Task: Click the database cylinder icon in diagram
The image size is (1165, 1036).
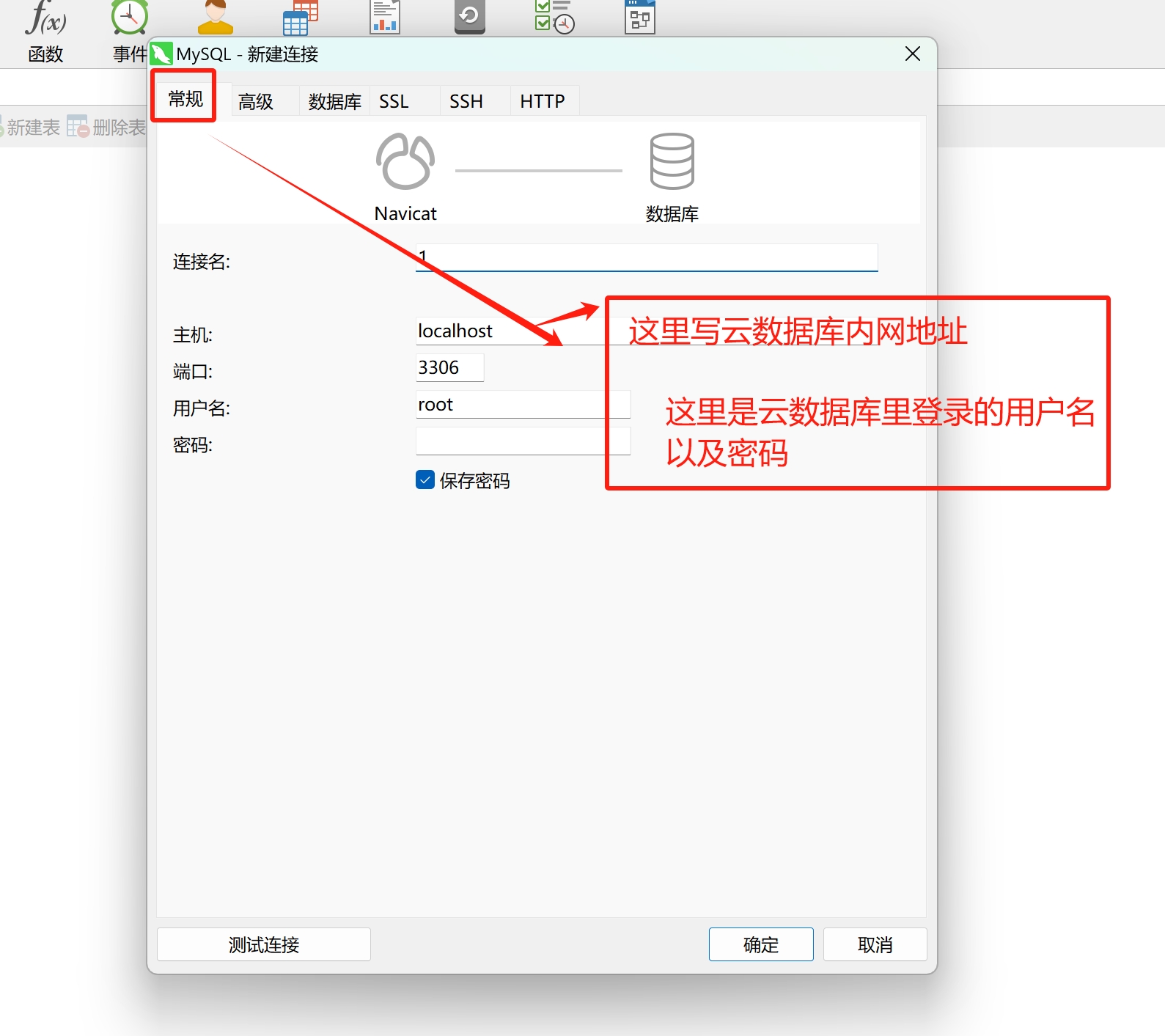Action: [672, 161]
